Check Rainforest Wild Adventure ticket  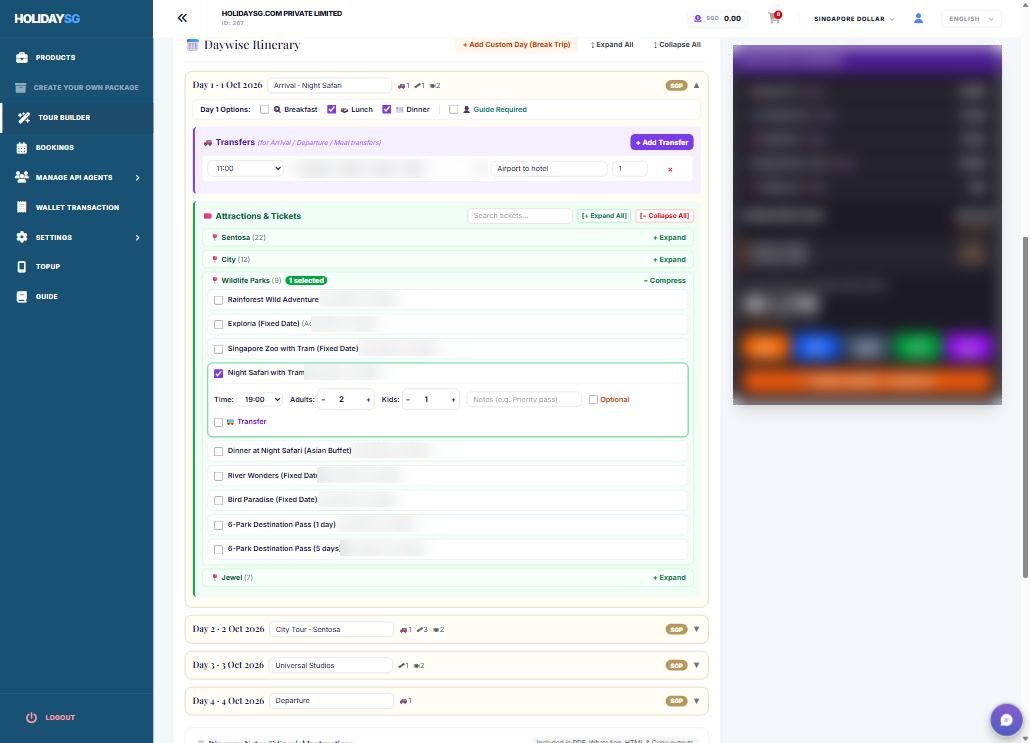[x=219, y=300]
